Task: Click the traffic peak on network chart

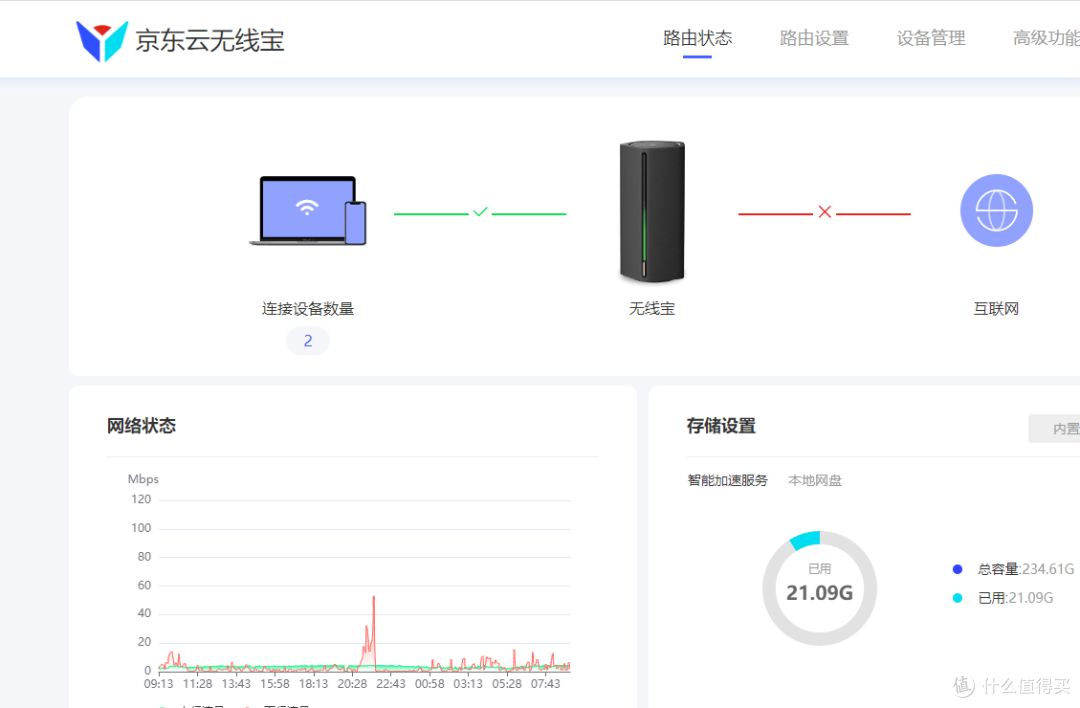Action: [373, 598]
